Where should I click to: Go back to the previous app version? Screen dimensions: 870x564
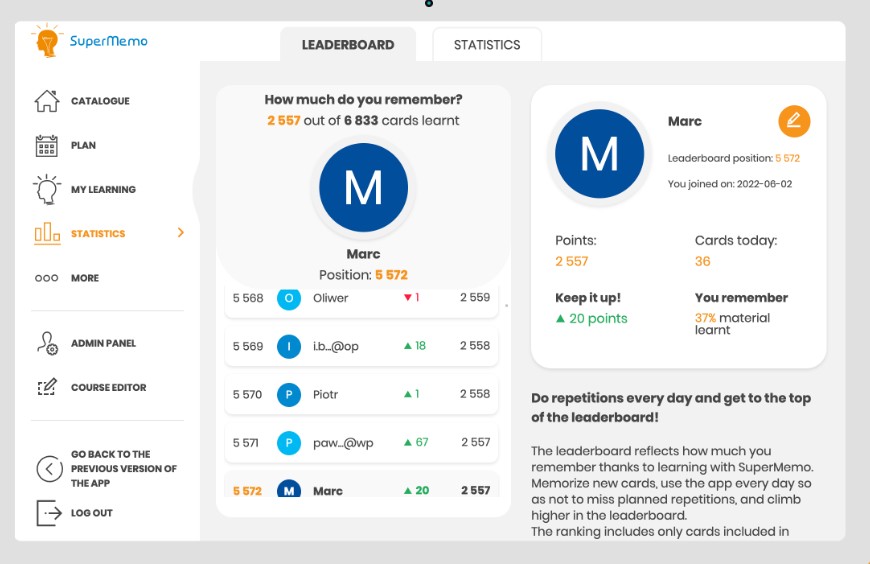pos(123,468)
